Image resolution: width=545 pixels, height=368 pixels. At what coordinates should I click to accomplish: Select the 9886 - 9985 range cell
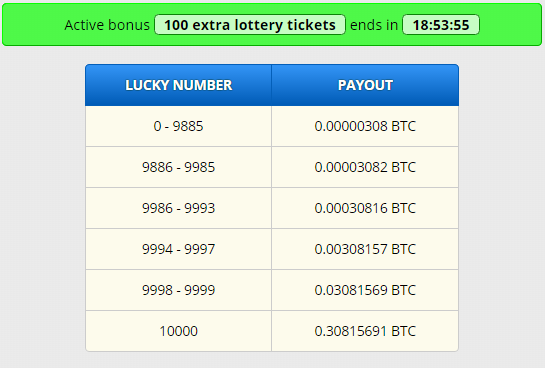point(178,167)
